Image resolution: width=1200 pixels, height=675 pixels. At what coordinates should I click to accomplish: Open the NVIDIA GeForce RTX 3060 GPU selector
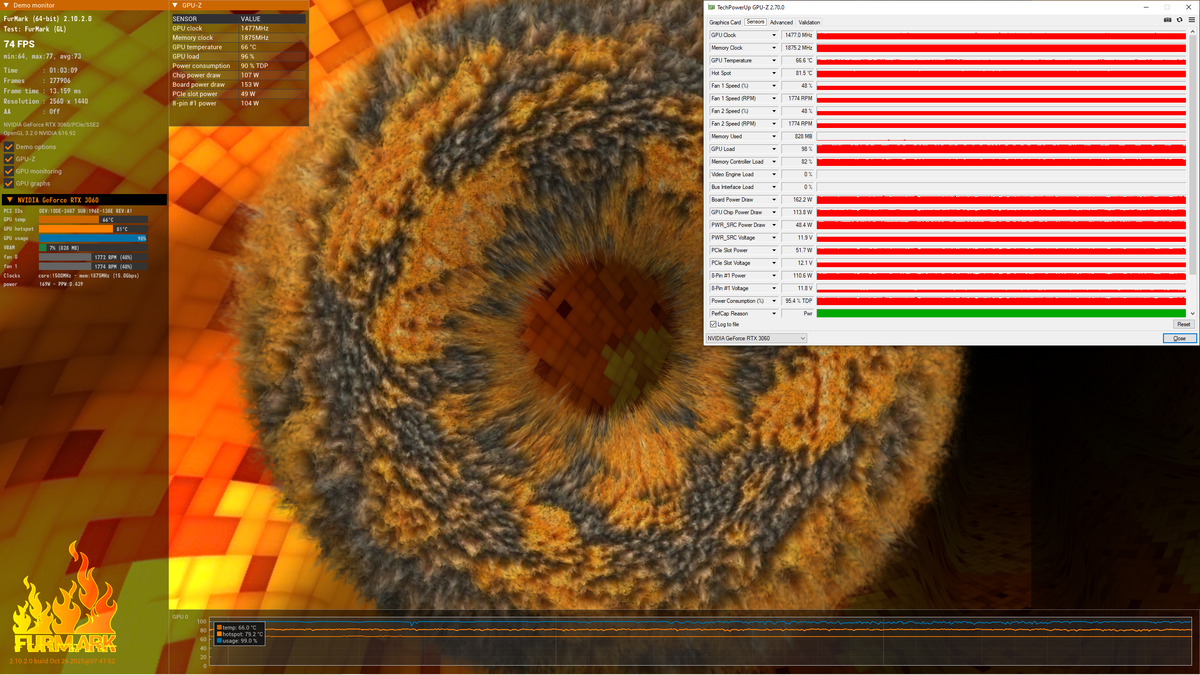coord(756,339)
